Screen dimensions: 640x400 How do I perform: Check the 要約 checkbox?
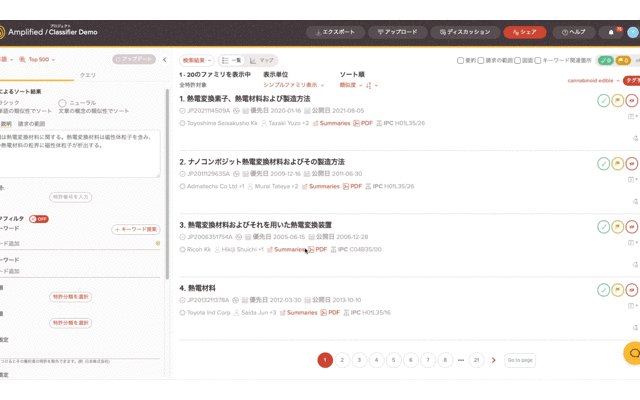point(460,60)
